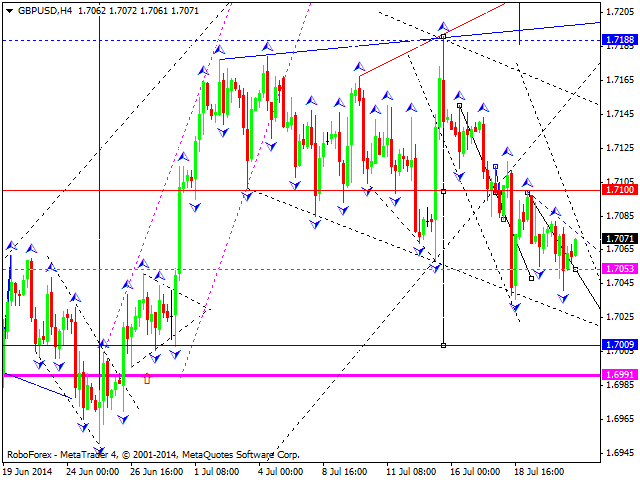Click the GBPUSD,H4 chart title
The height and width of the screenshot is (480, 640).
(x=38, y=8)
